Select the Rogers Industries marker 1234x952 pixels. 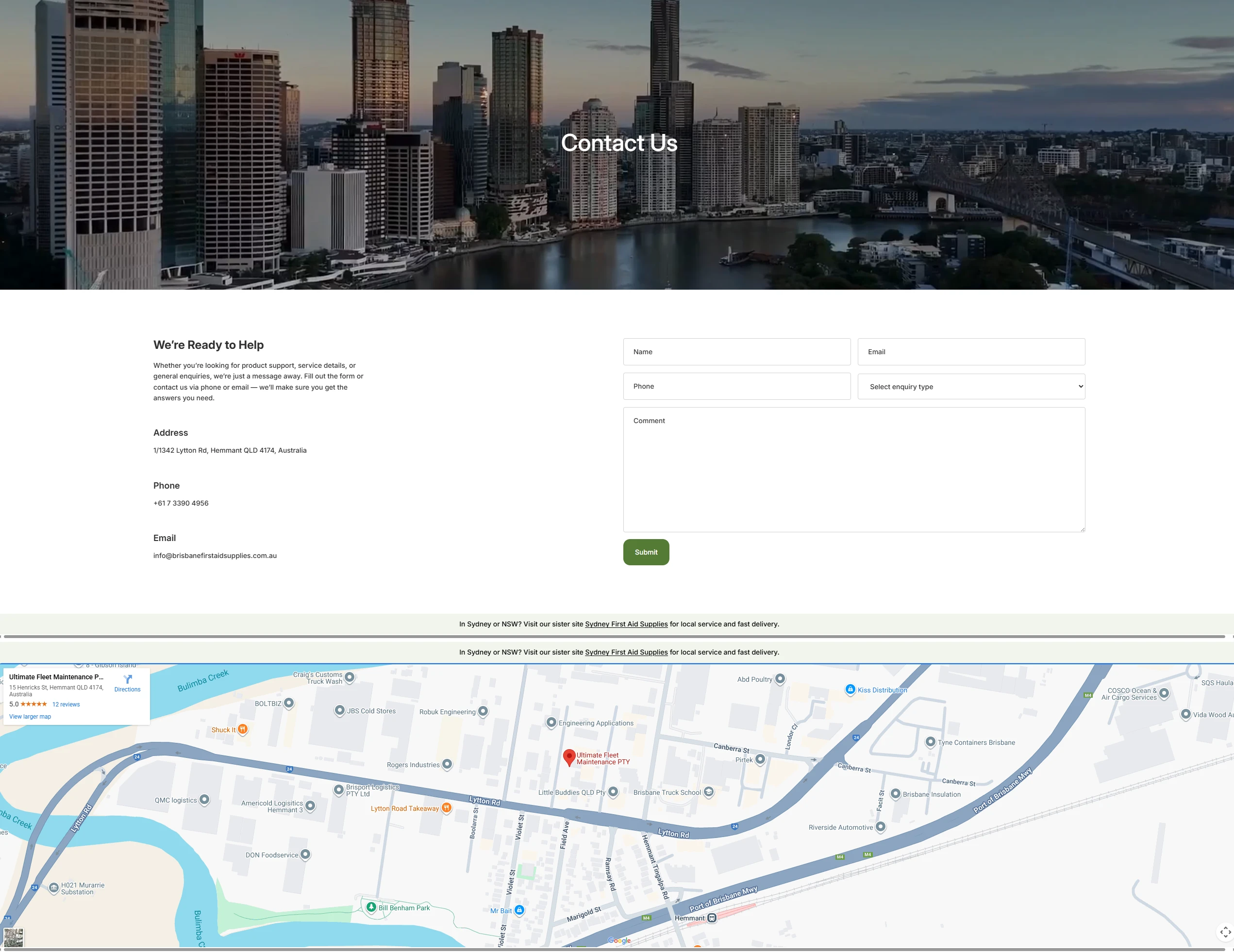pyautogui.click(x=447, y=764)
